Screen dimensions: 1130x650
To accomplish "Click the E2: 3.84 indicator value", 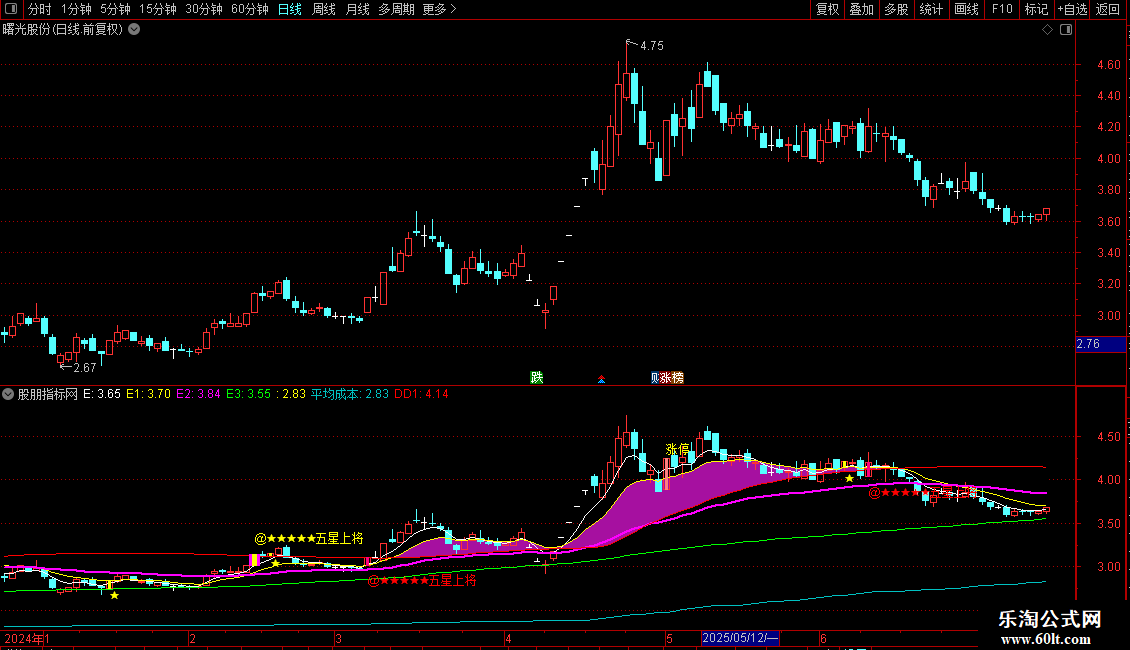I will coord(198,394).
